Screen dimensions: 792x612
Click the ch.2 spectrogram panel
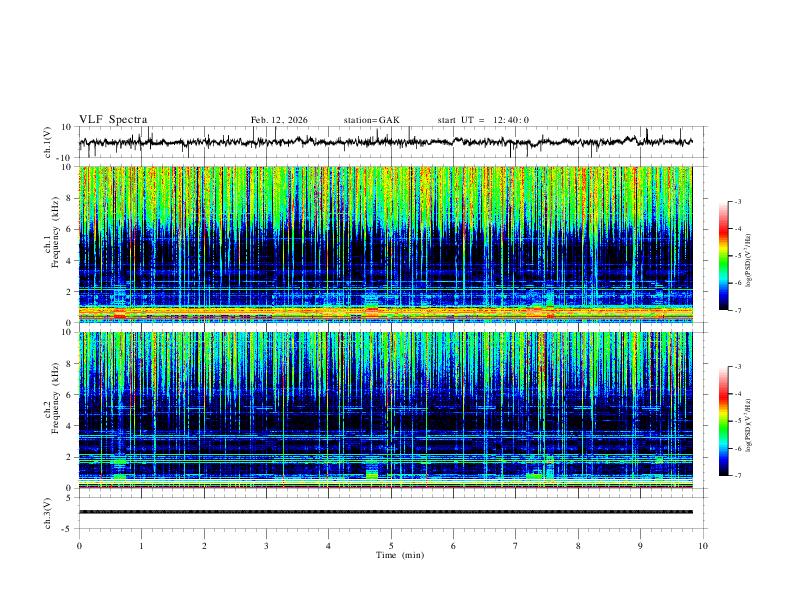click(x=385, y=410)
